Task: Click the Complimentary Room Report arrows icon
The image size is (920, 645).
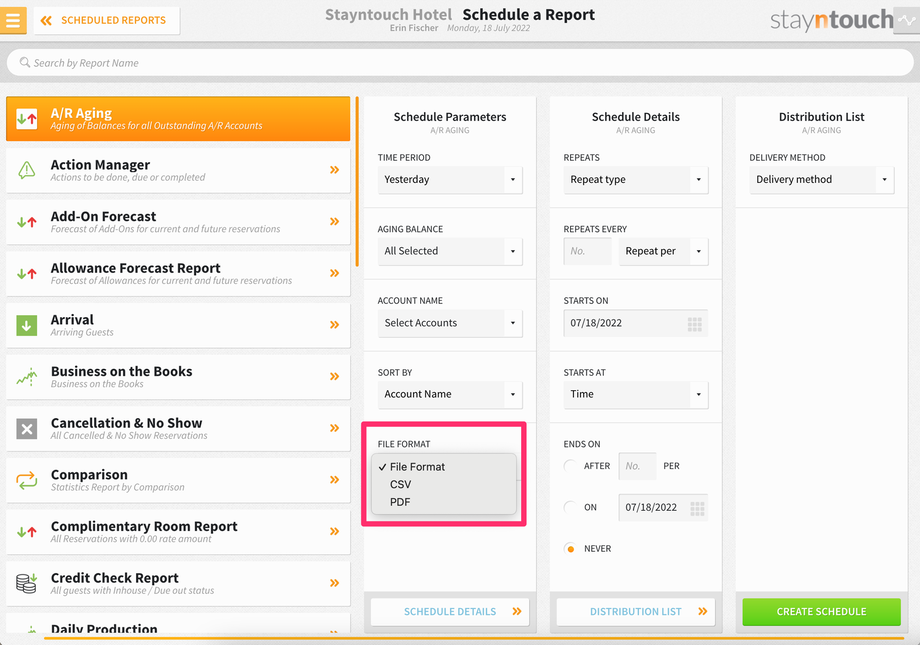Action: pyautogui.click(x=26, y=532)
